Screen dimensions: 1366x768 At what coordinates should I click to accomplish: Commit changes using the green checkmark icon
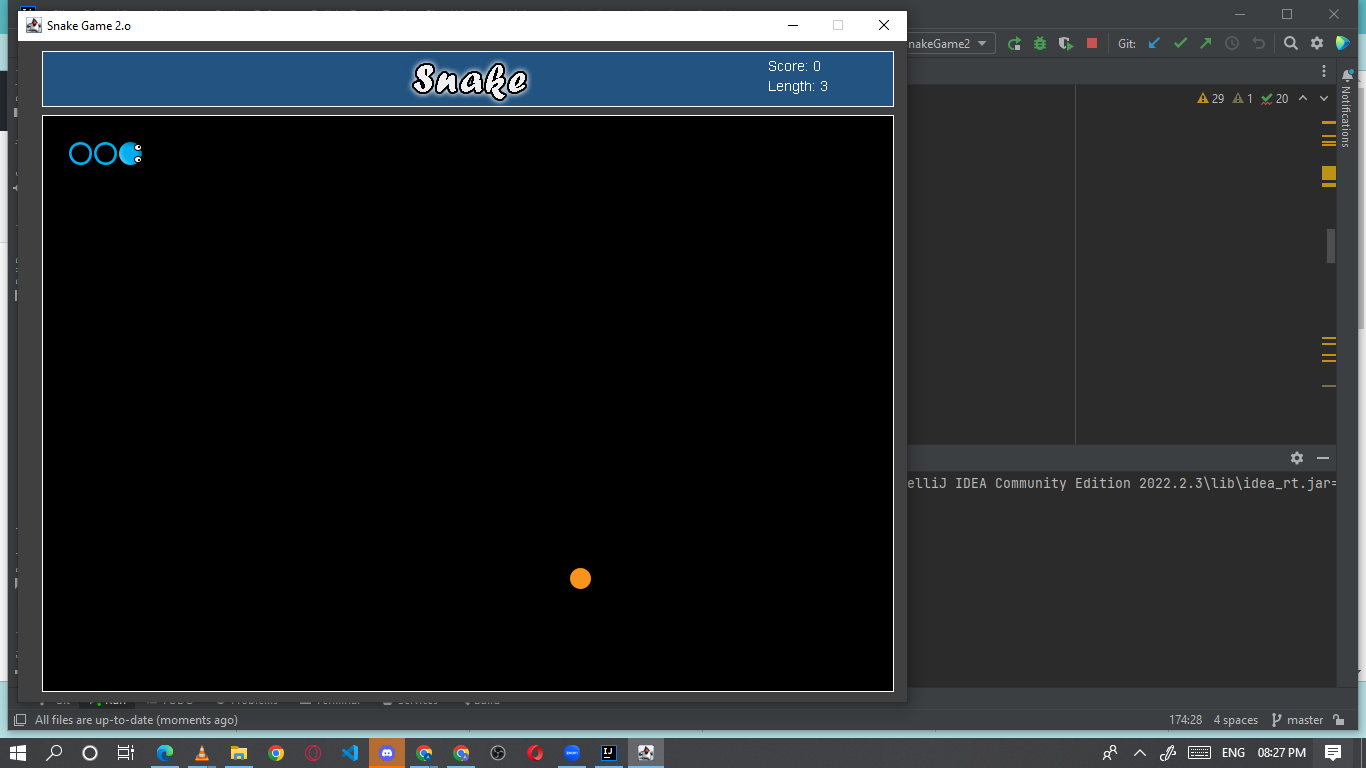1180,43
